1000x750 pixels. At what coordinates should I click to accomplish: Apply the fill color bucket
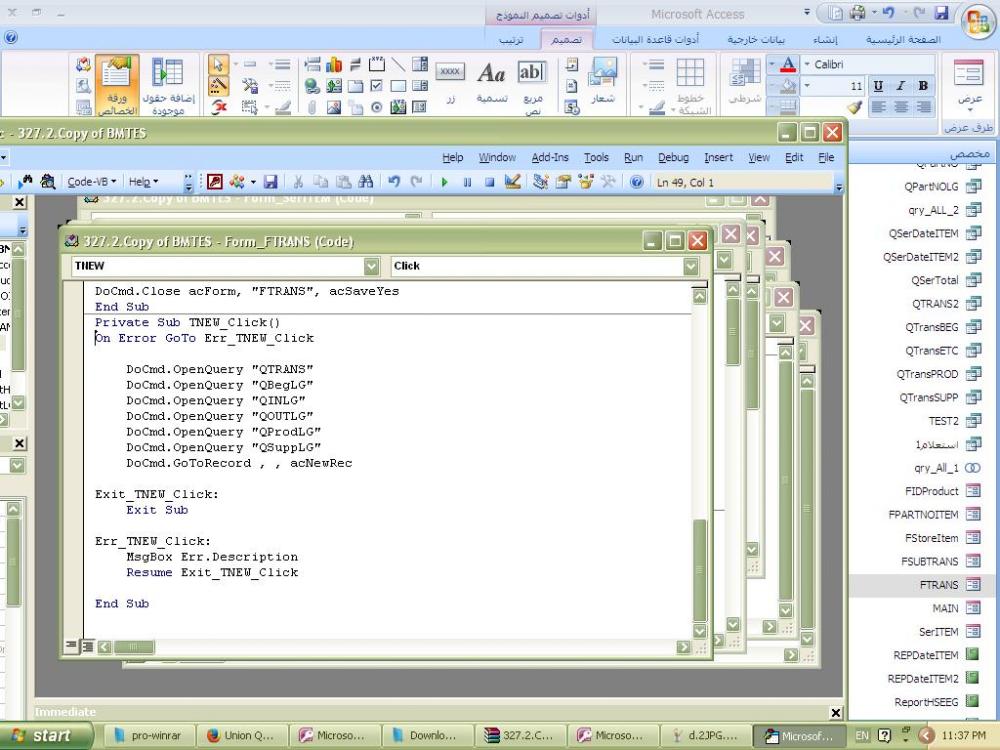point(788,86)
